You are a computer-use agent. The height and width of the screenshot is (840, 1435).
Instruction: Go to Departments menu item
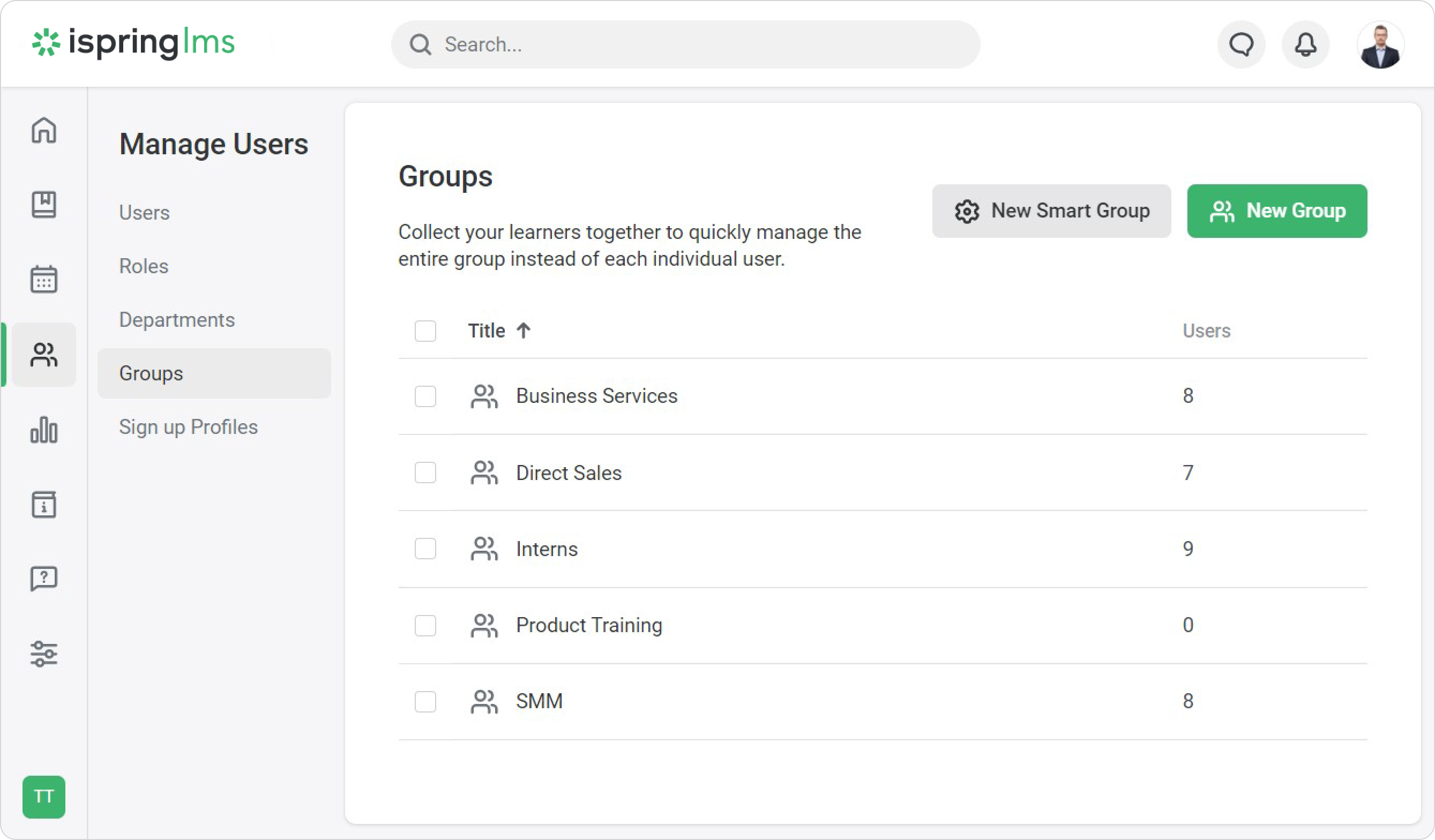coord(176,320)
